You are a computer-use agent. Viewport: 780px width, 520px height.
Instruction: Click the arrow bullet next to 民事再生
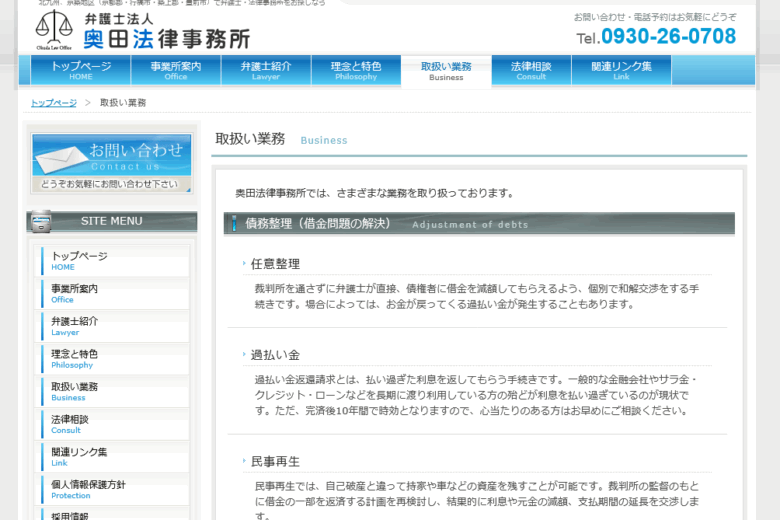click(x=244, y=461)
